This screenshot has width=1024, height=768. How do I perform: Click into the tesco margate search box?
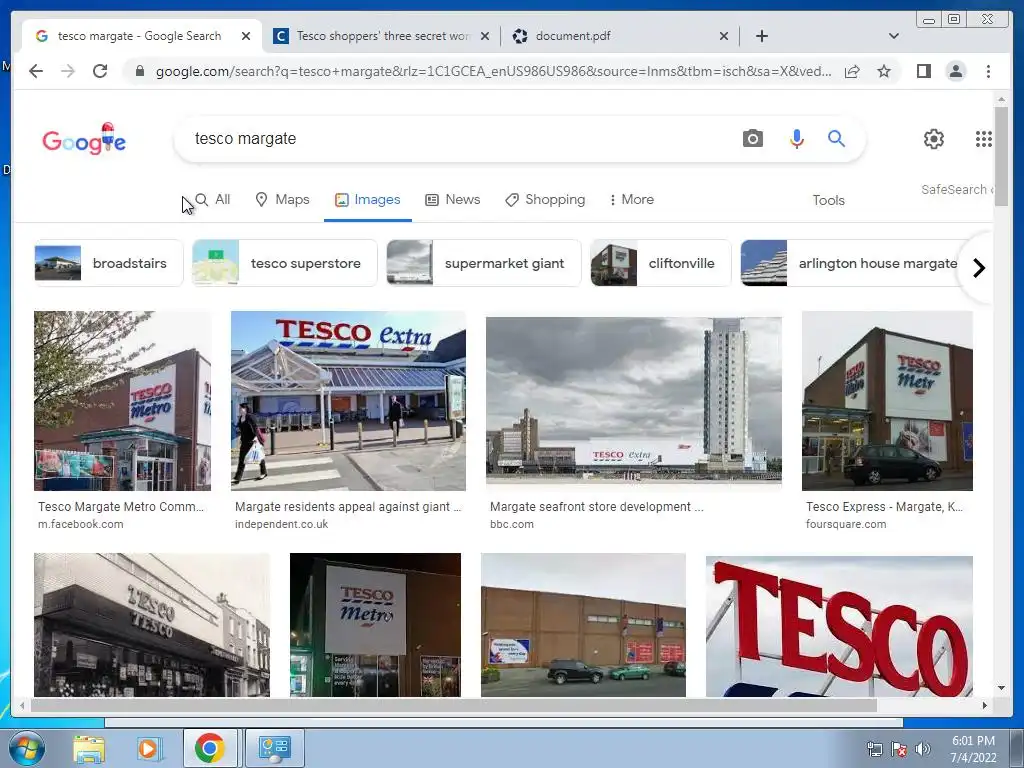tap(457, 138)
